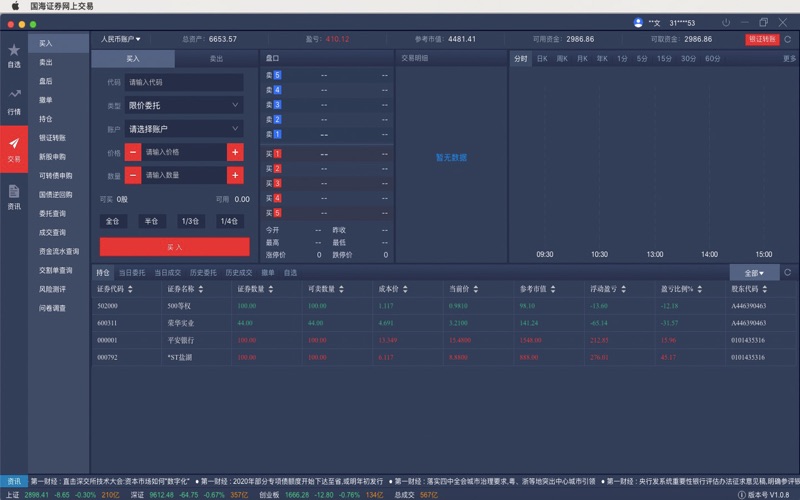This screenshot has width=800, height=500.
Task: Select the 500等权 holding row
Action: pos(445,306)
